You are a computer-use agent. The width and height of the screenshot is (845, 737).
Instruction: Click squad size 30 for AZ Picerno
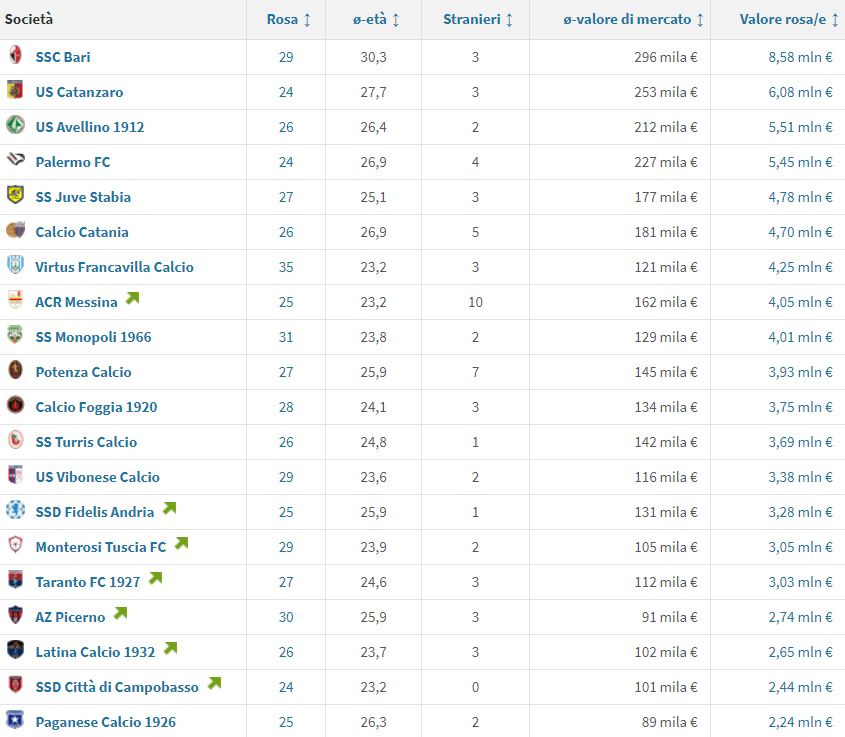tap(286, 617)
